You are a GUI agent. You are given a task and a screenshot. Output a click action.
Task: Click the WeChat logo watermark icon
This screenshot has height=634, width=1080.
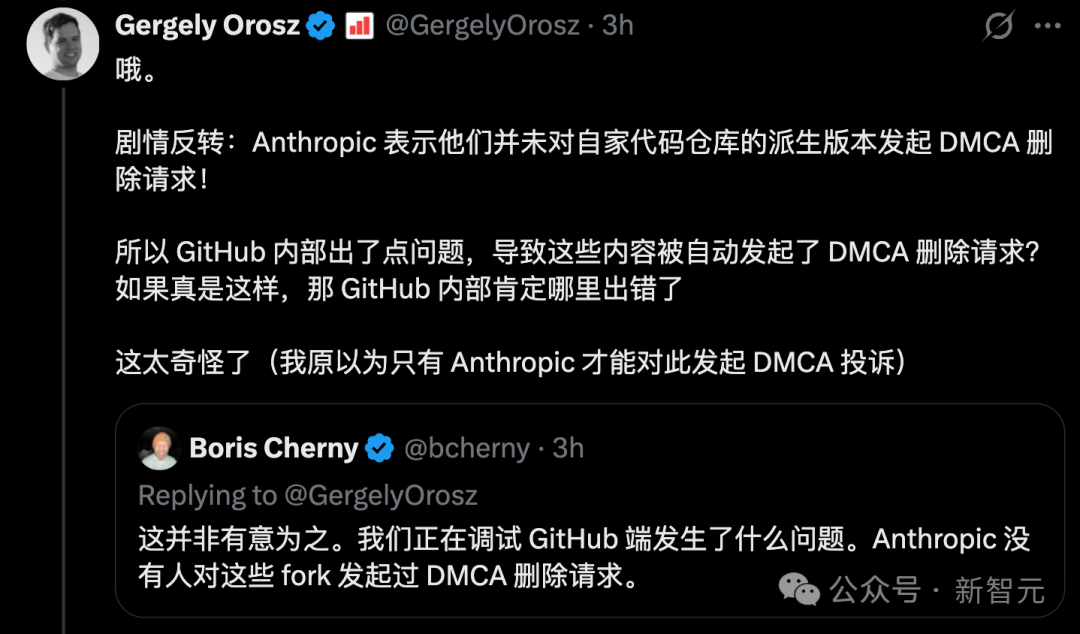[800, 589]
